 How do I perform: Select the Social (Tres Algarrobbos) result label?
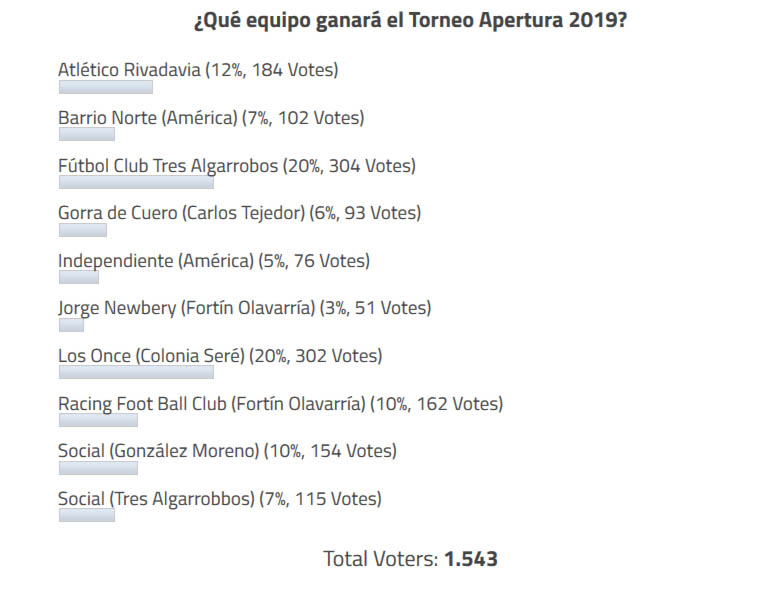219,499
